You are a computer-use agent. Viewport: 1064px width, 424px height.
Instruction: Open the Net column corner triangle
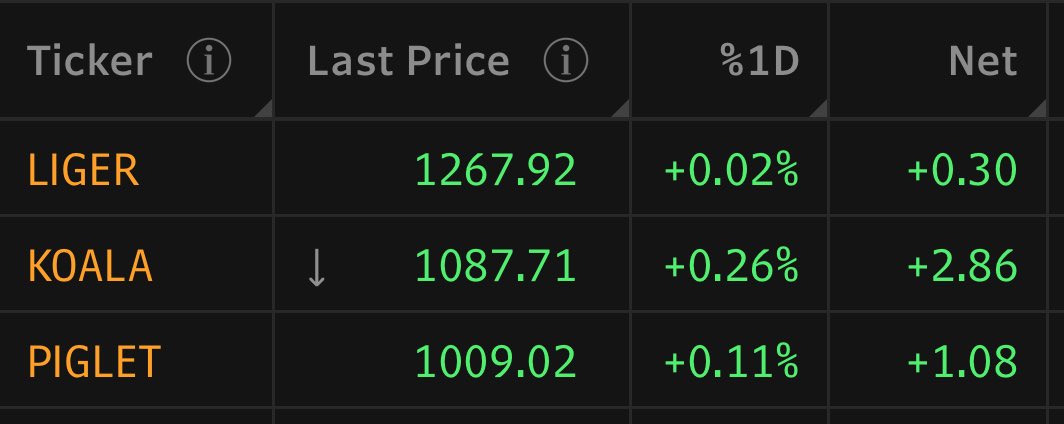pos(1038,108)
